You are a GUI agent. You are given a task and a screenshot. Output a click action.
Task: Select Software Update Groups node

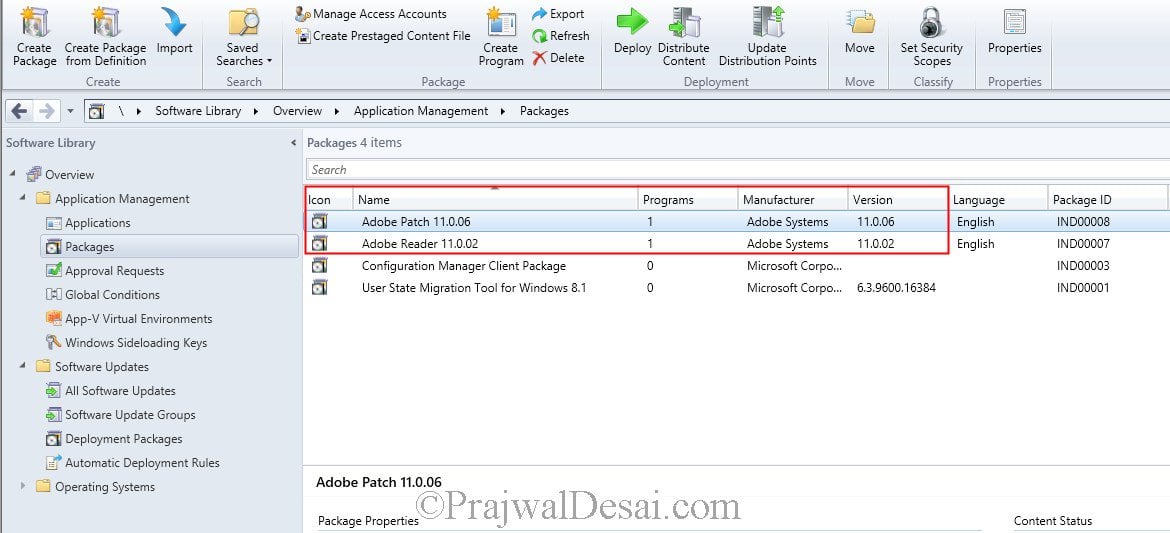pos(130,414)
